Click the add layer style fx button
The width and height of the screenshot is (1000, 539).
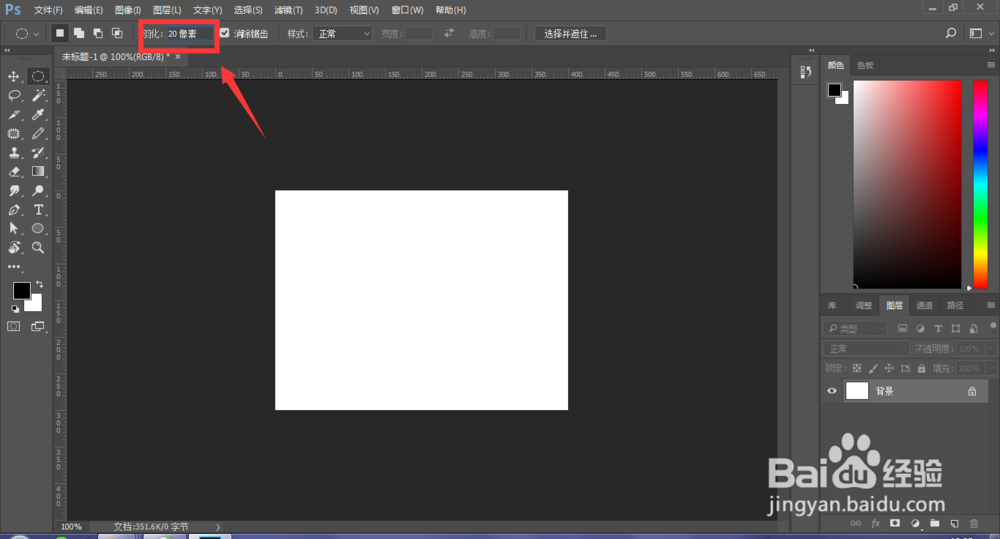(876, 524)
